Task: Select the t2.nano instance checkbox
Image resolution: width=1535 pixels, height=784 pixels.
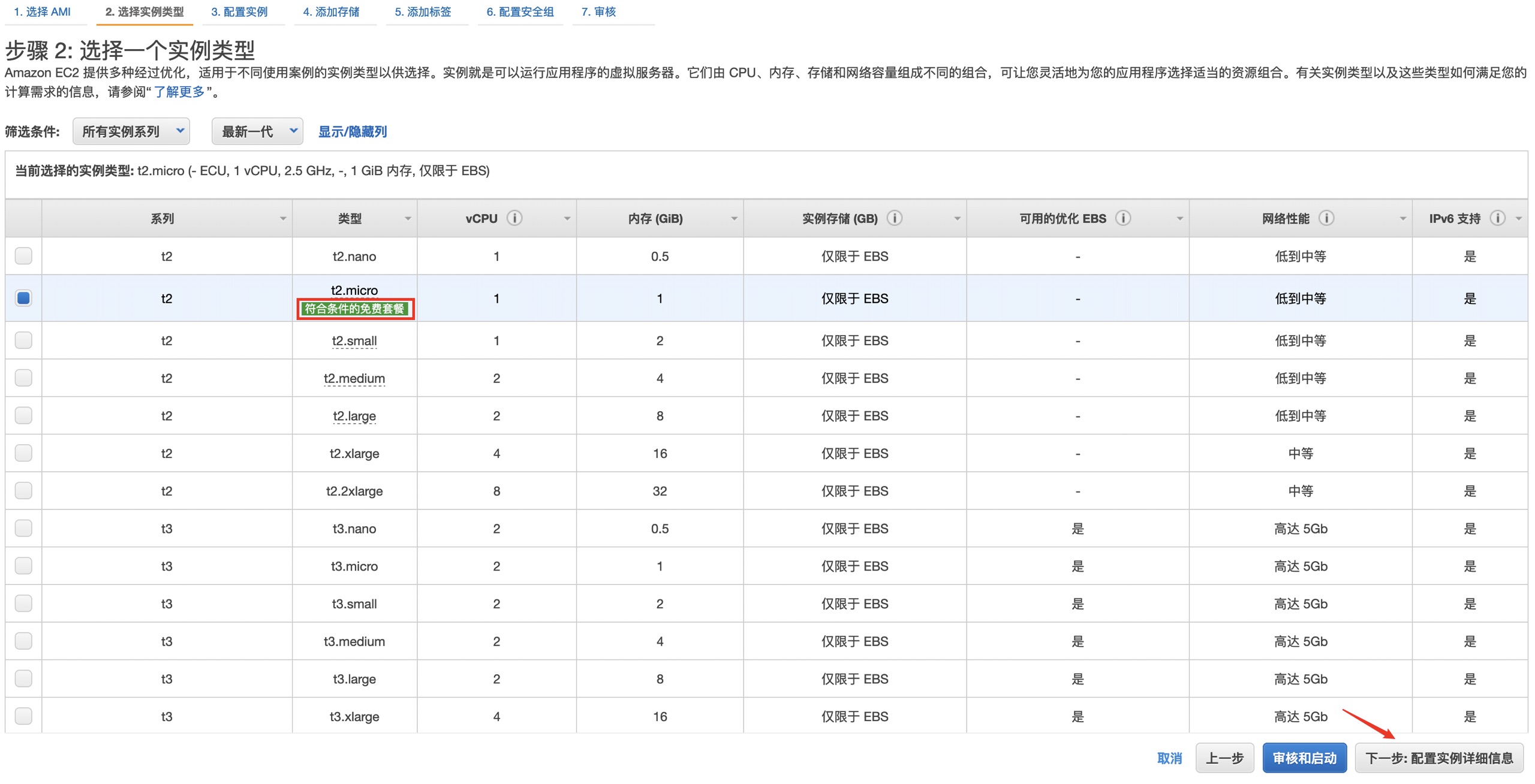Action: coord(23,256)
